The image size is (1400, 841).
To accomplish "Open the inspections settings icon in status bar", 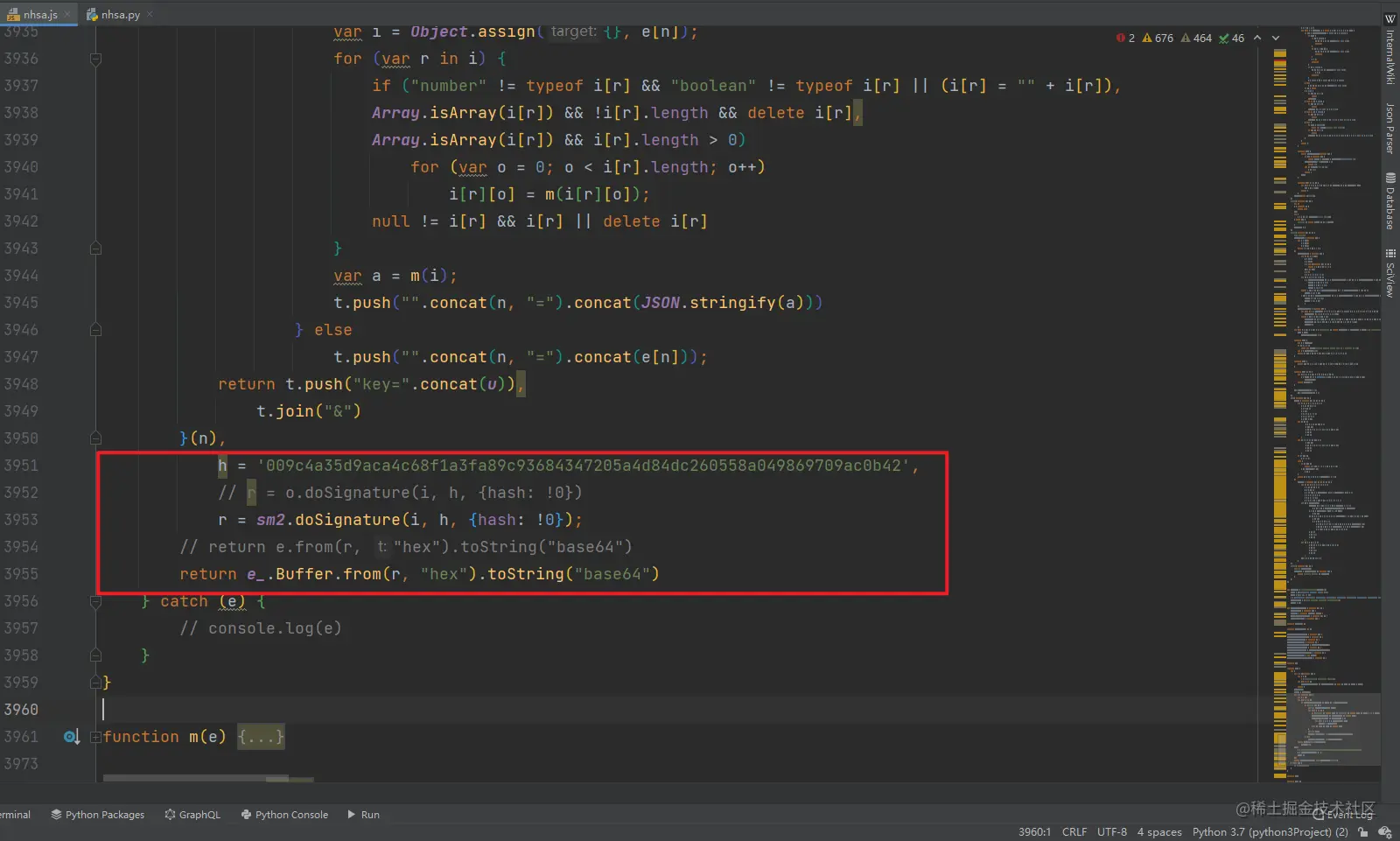I will [x=1384, y=832].
